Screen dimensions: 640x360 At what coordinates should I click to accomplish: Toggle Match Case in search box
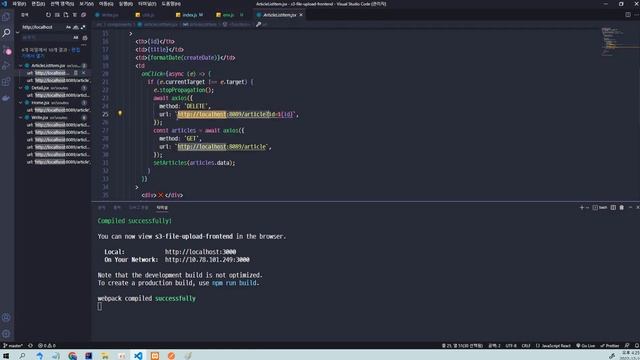pyautogui.click(x=68, y=27)
